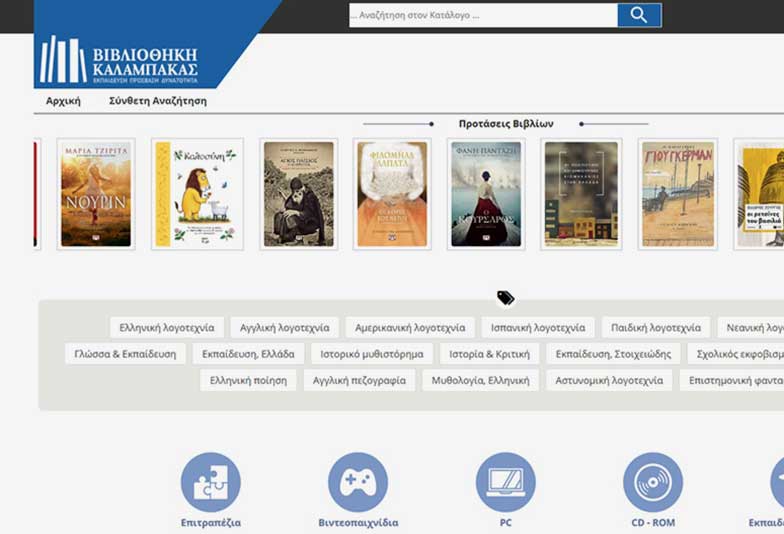Click the catalog search input field
This screenshot has width=784, height=534.
tap(483, 15)
